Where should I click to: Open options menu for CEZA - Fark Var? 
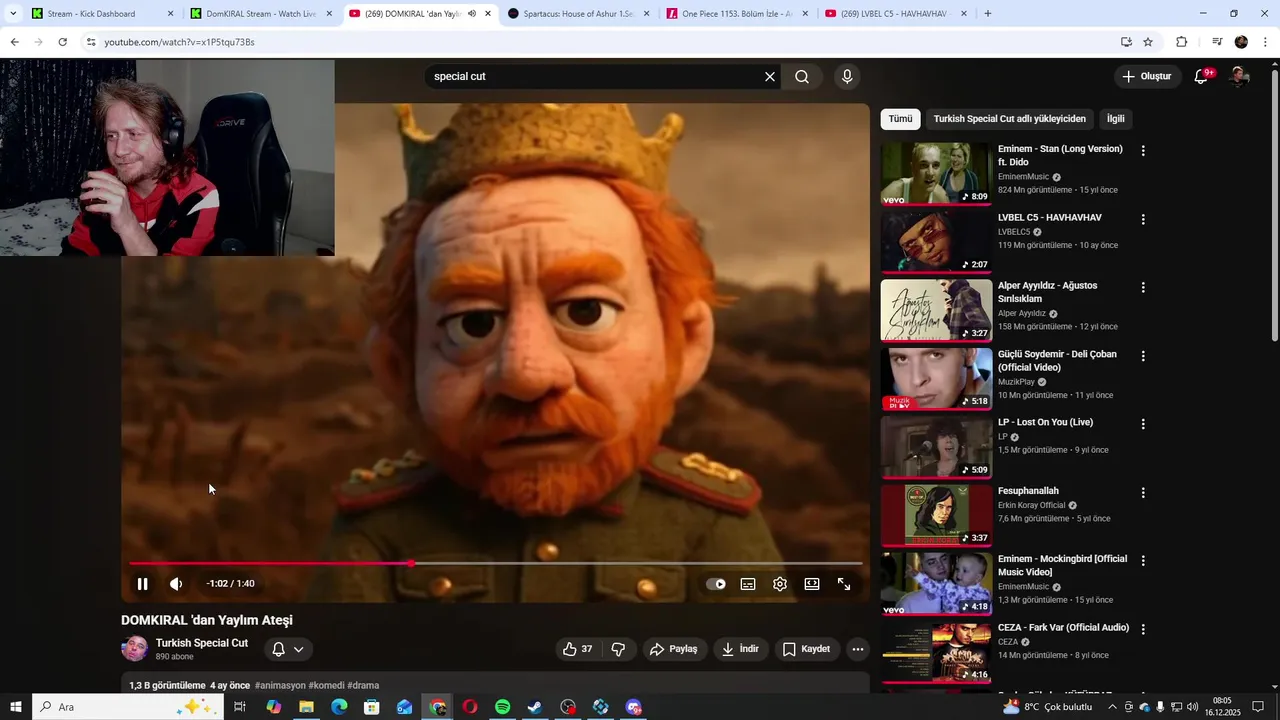[x=1143, y=630]
